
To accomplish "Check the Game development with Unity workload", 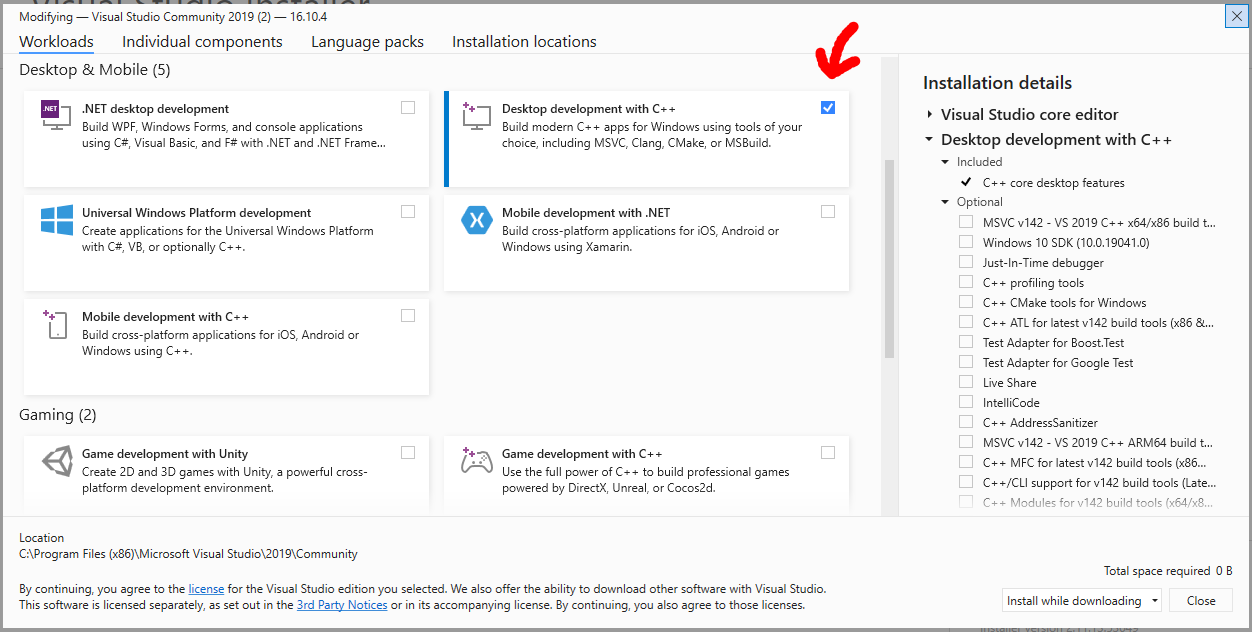I will 408,453.
